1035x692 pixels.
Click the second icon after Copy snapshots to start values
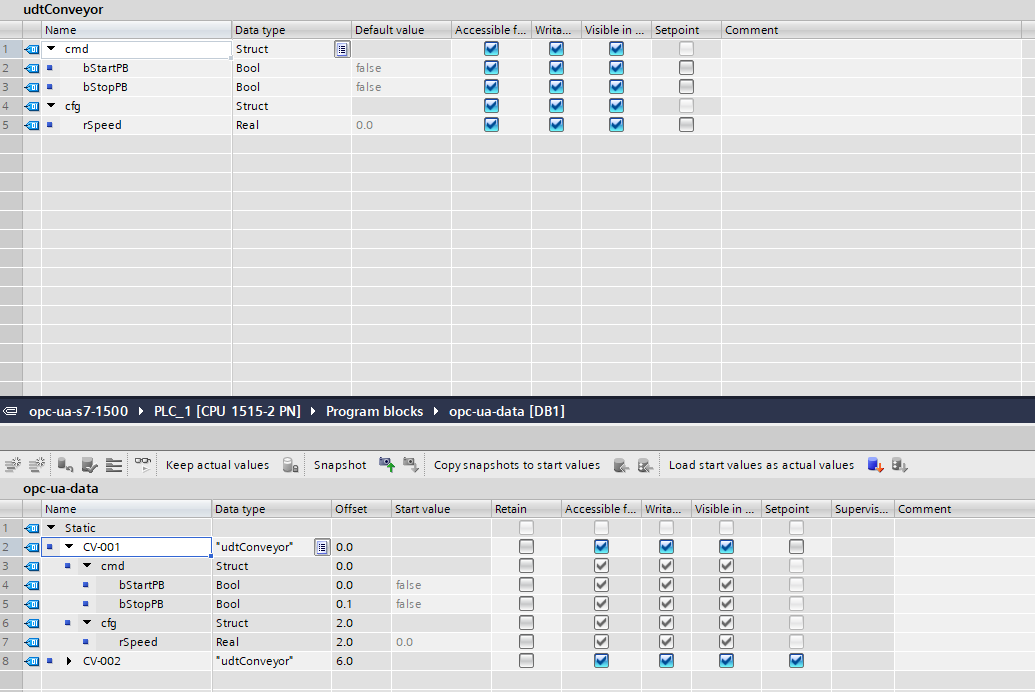point(645,465)
